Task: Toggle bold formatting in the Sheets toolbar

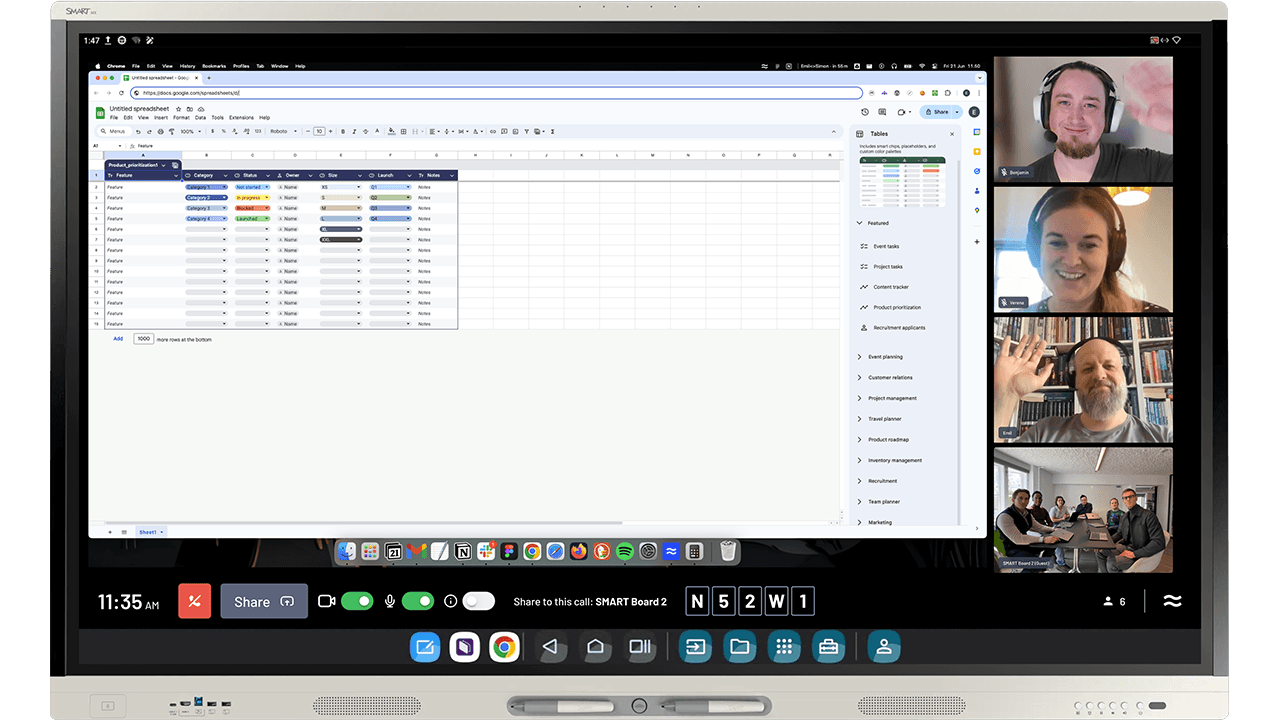Action: pos(343,131)
